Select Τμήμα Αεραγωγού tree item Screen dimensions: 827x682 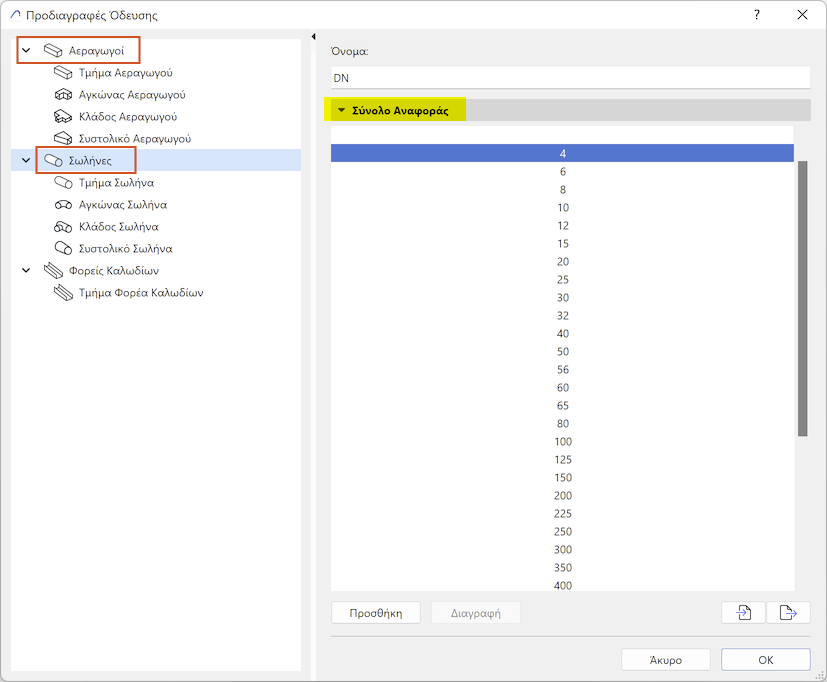126,73
